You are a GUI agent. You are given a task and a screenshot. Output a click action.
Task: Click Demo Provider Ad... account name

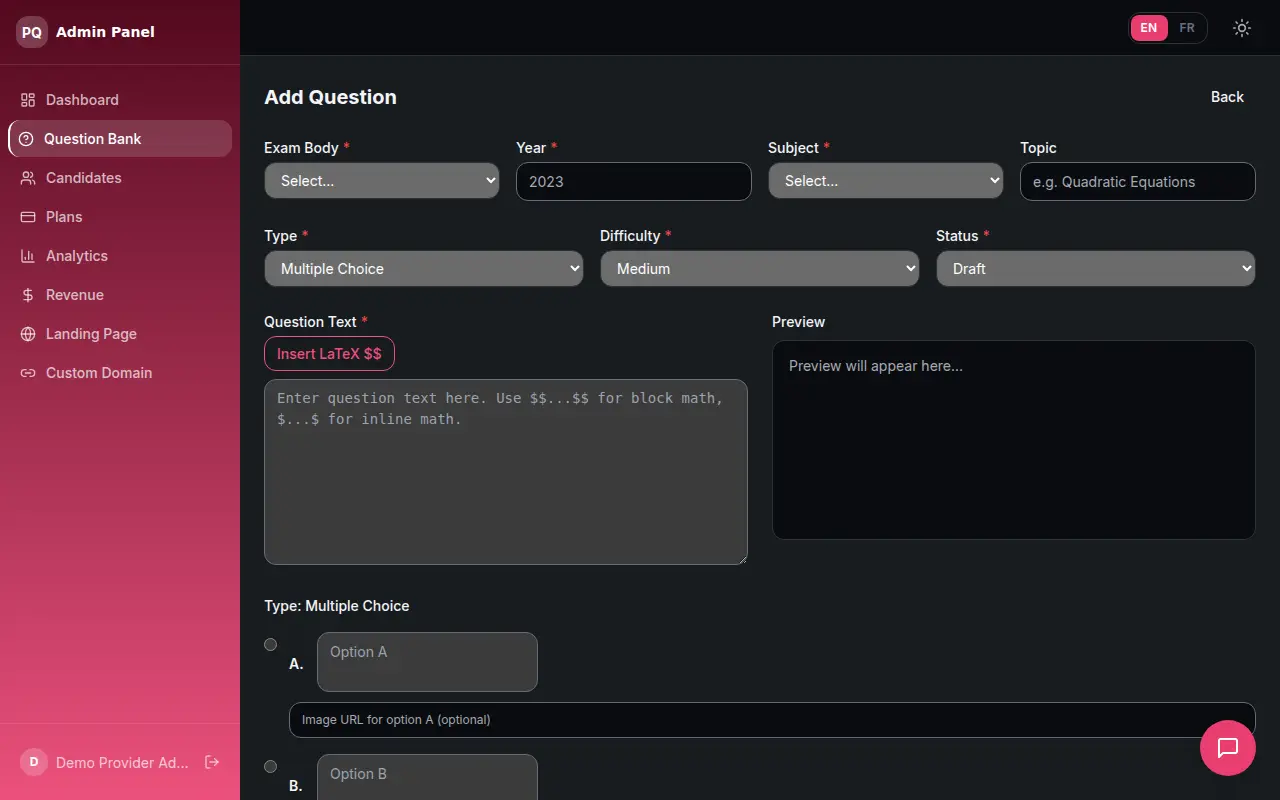pos(122,763)
